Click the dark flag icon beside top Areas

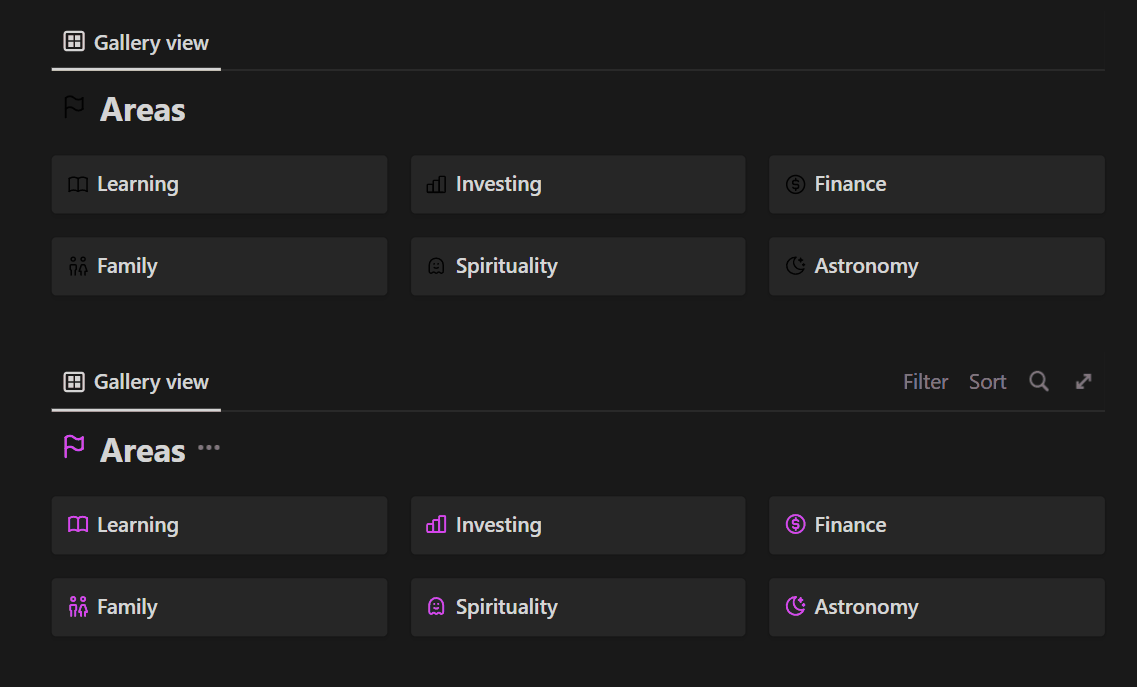pyautogui.click(x=74, y=107)
